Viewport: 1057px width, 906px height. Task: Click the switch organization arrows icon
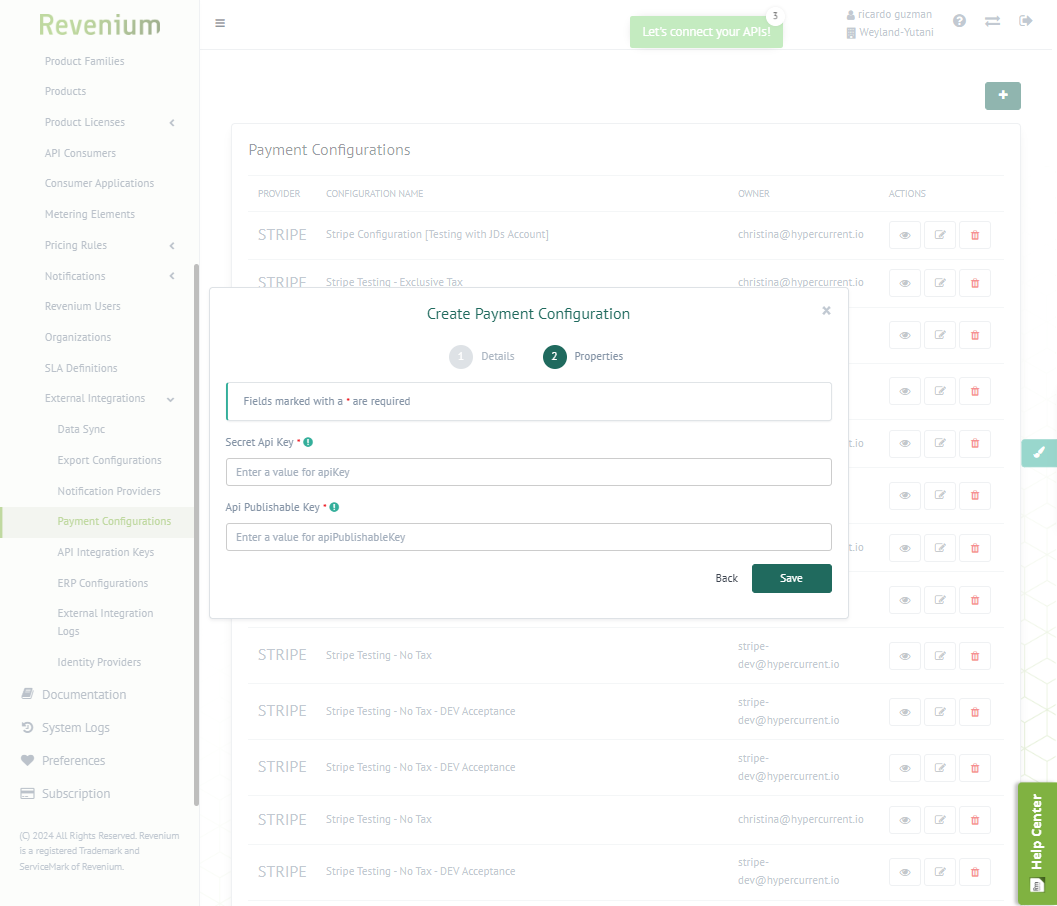click(992, 21)
